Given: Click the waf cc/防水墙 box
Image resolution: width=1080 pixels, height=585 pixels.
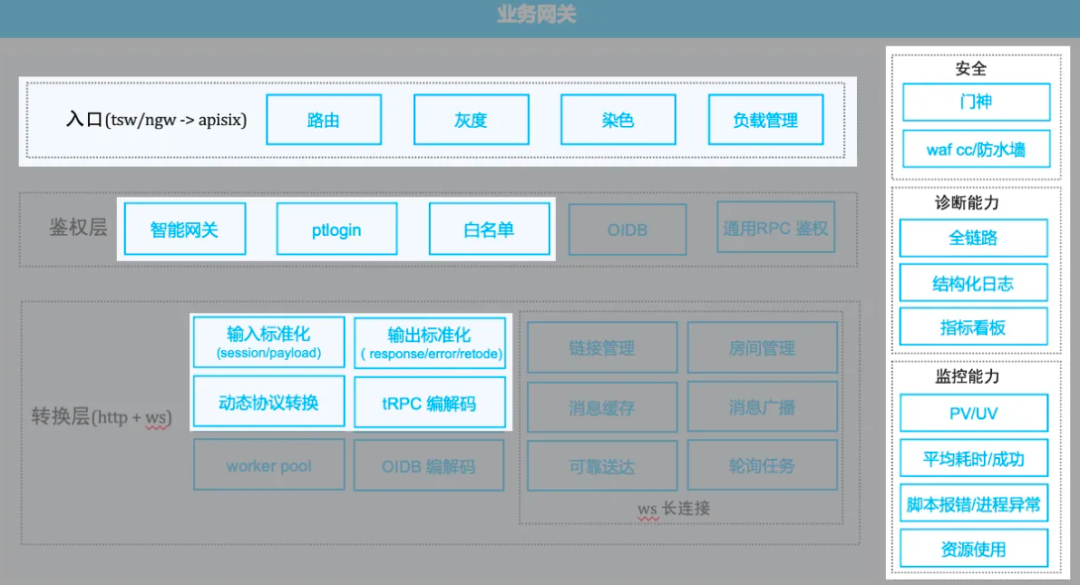Looking at the screenshot, I should [976, 149].
